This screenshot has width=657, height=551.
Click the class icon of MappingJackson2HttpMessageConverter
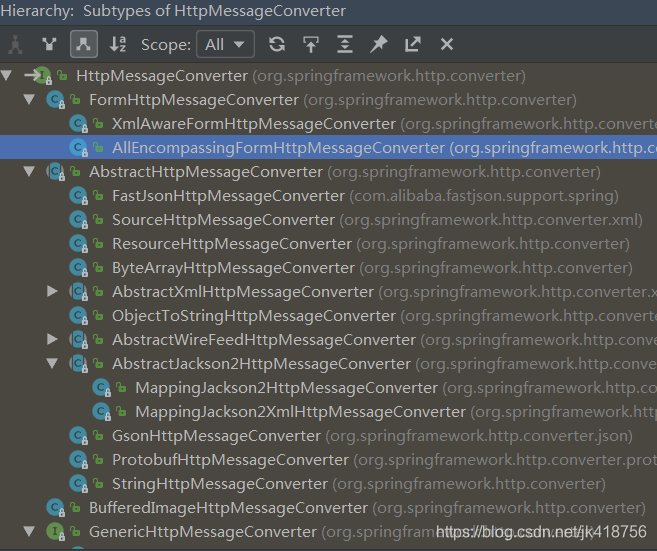point(101,388)
